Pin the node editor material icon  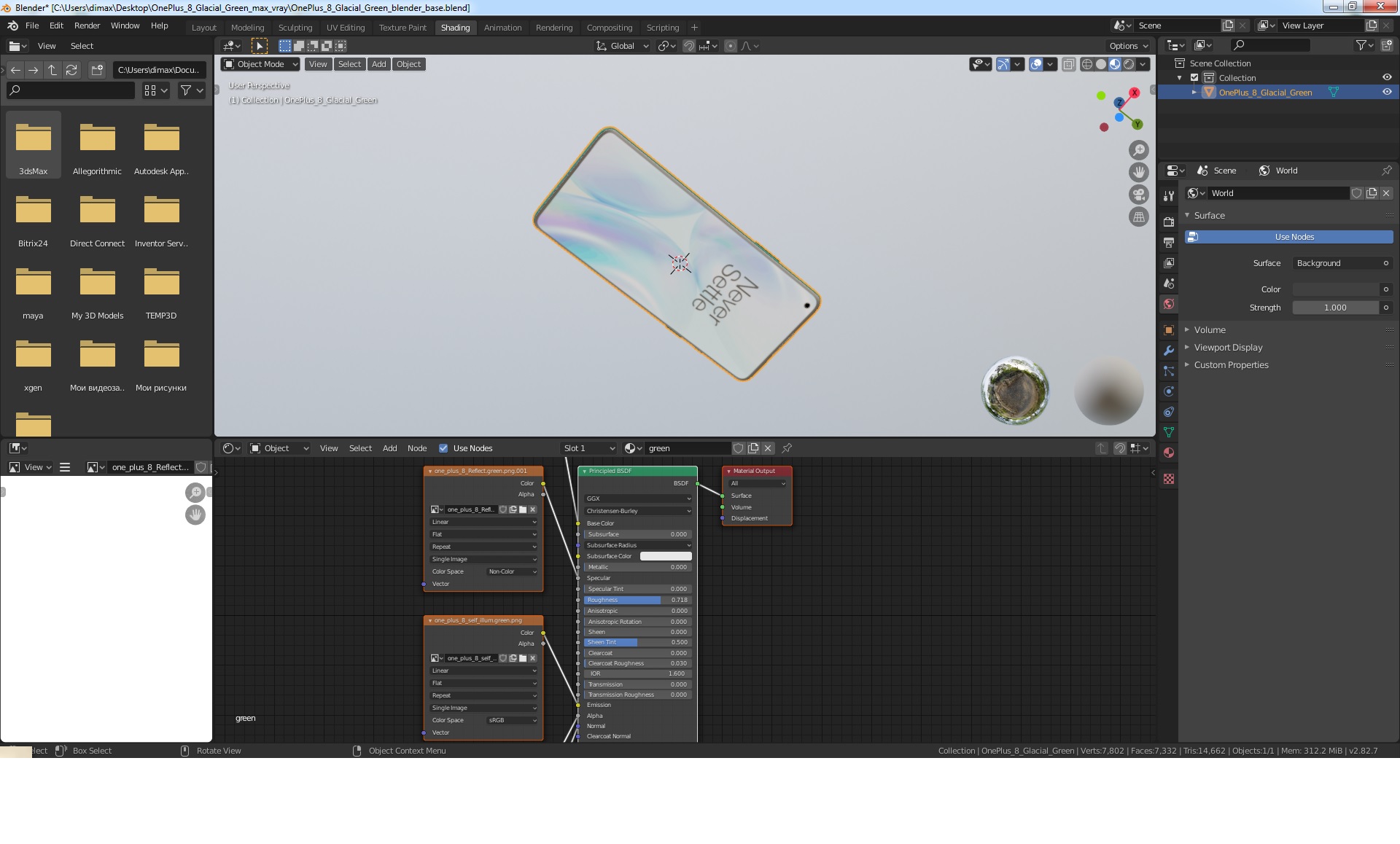coord(787,448)
